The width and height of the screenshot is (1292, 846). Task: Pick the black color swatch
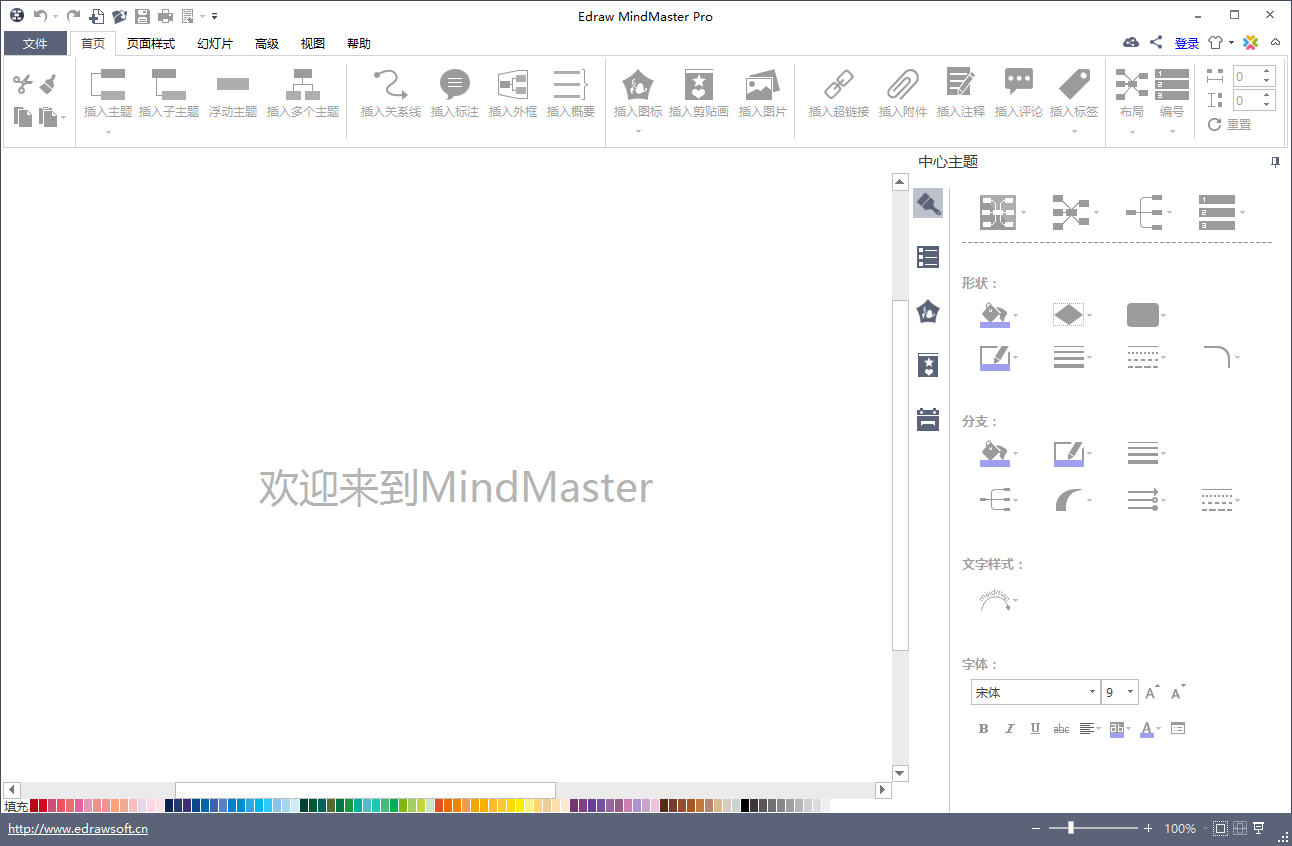745,805
